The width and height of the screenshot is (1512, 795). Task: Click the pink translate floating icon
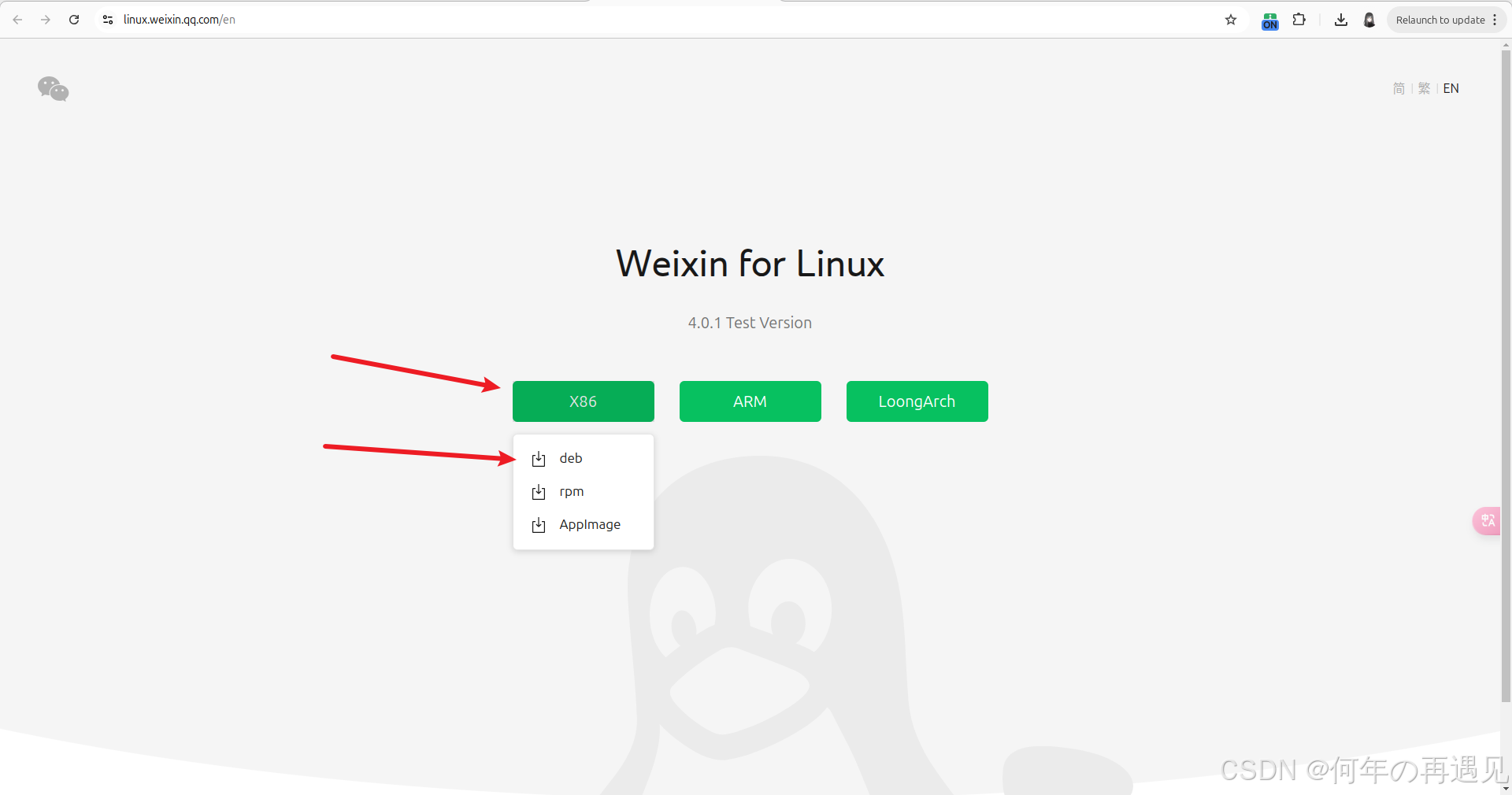pyautogui.click(x=1488, y=520)
